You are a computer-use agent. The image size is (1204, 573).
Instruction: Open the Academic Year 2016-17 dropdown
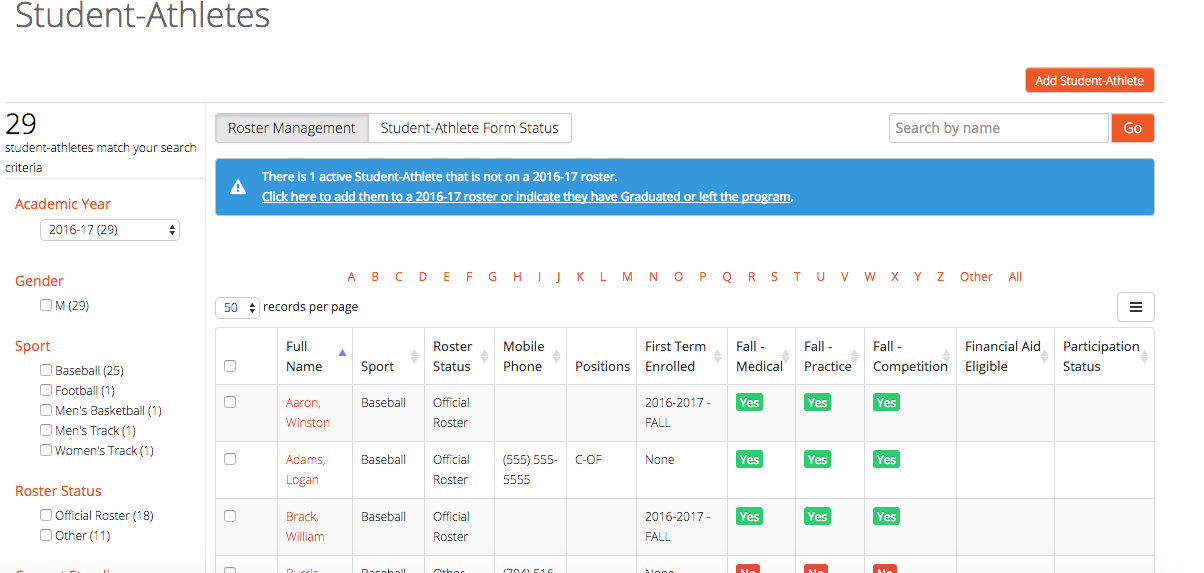tap(110, 230)
